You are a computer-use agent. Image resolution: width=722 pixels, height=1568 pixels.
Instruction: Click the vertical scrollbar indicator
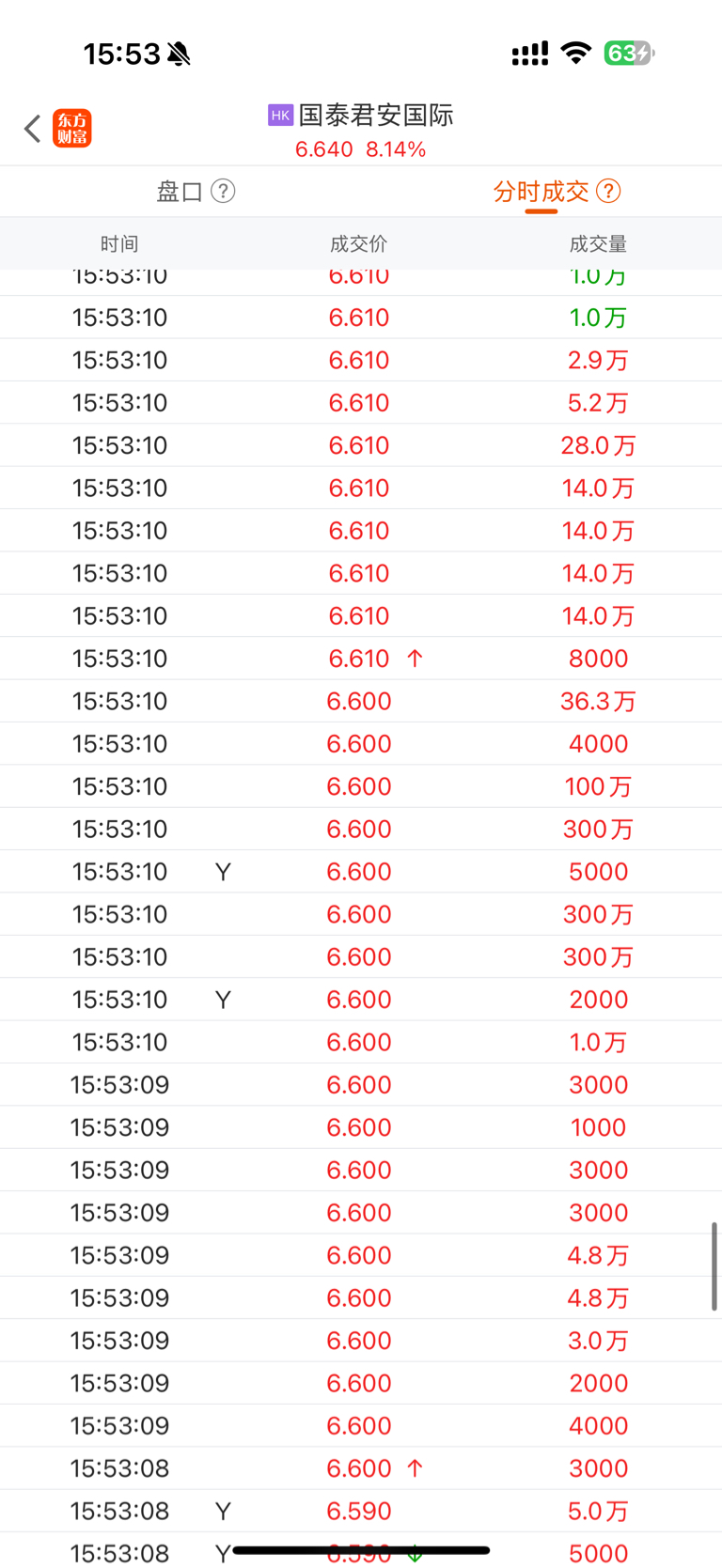pyautogui.click(x=714, y=1266)
